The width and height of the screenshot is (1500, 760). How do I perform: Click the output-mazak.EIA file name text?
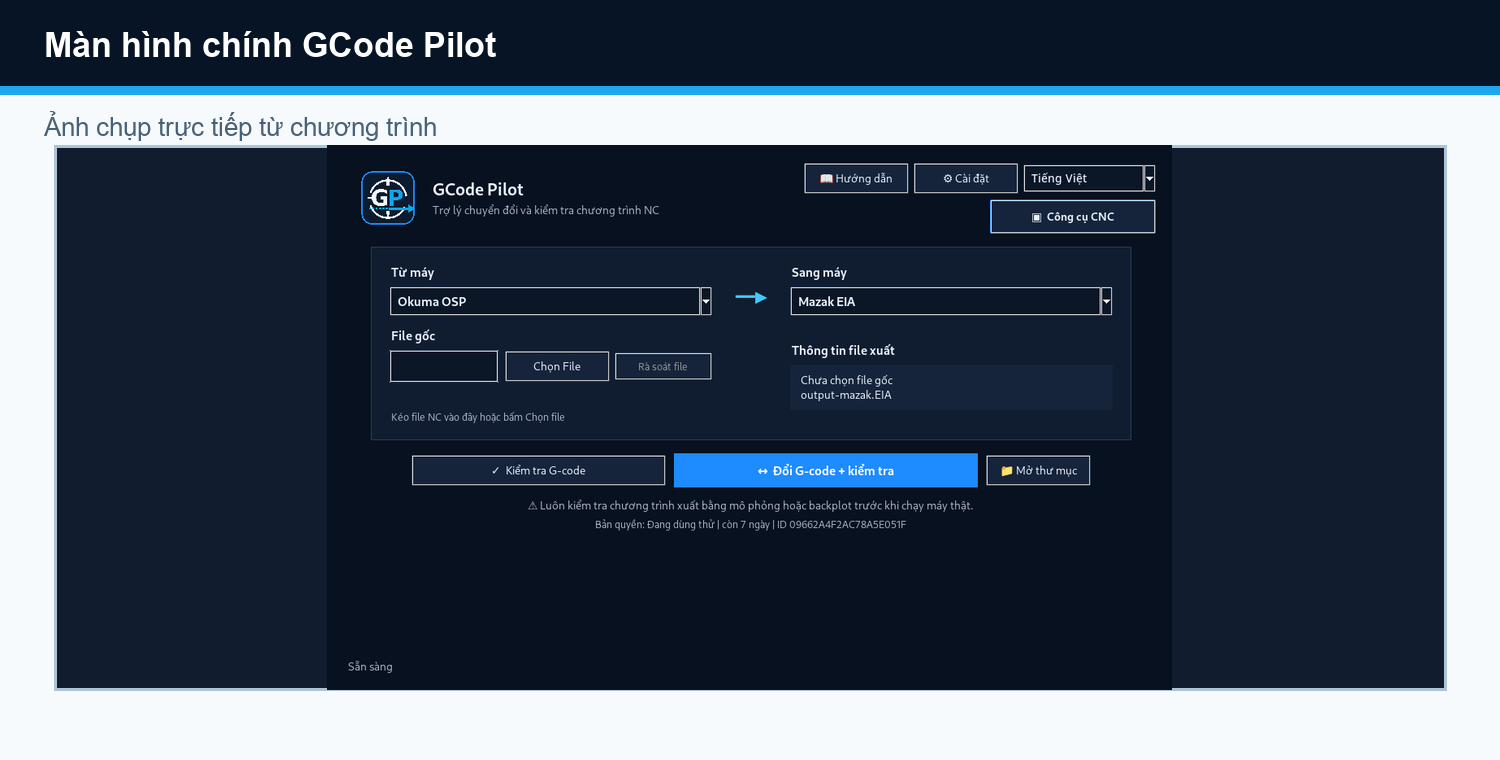[x=846, y=395]
